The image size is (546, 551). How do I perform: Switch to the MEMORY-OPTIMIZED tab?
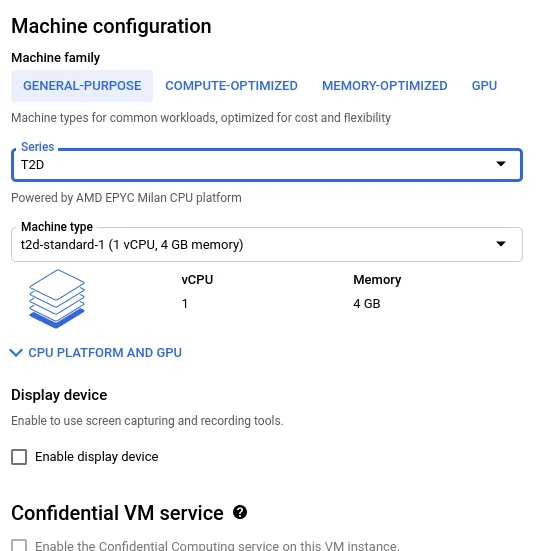(385, 86)
